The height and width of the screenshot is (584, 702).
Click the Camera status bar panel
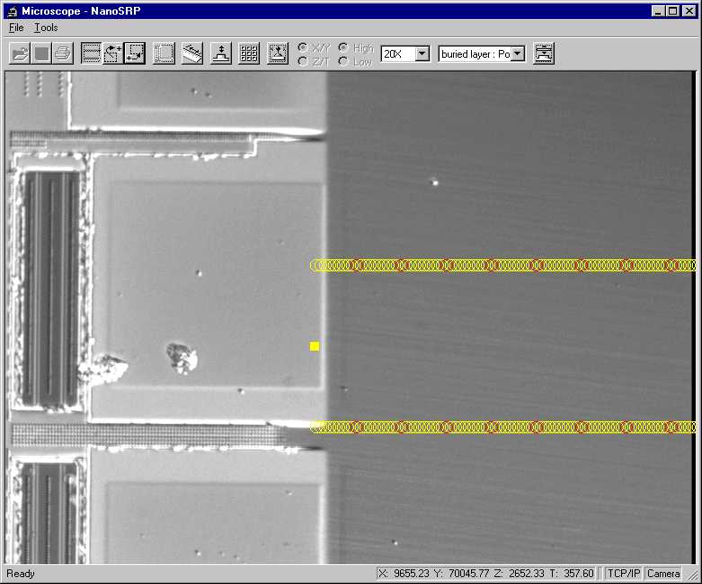click(663, 573)
